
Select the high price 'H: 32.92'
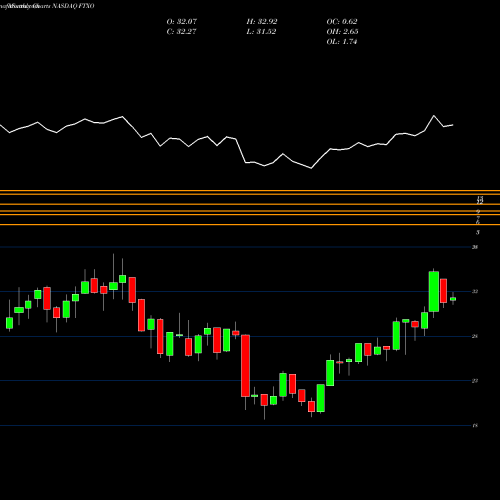pos(262,21)
